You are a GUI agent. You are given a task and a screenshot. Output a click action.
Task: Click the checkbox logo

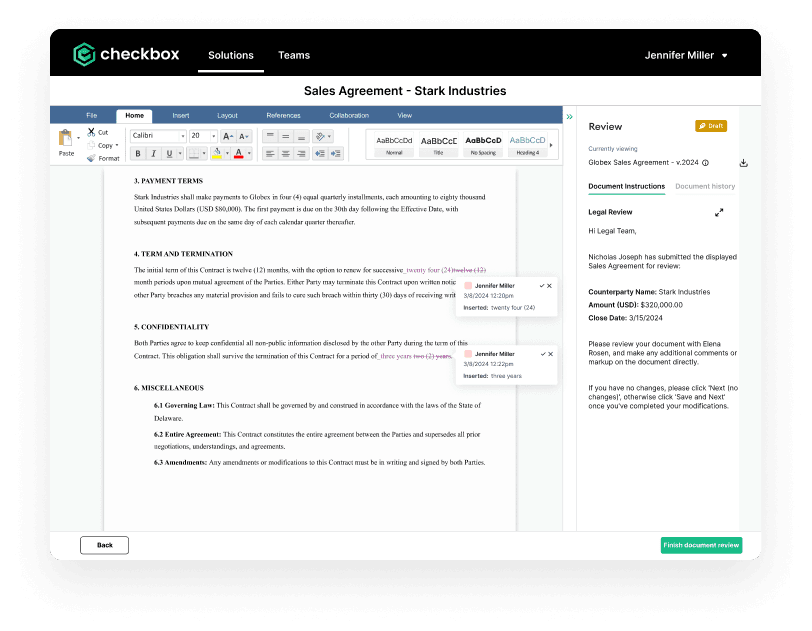click(x=126, y=54)
